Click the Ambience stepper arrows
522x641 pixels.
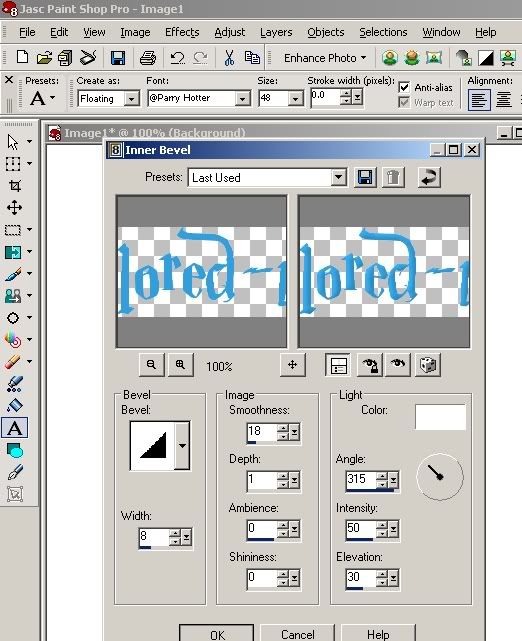(x=283, y=529)
